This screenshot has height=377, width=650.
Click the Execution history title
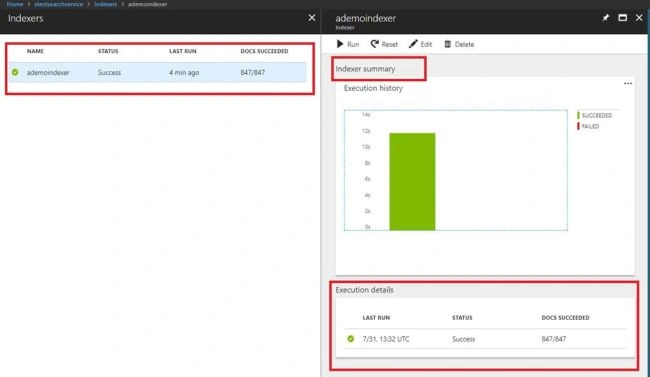[x=373, y=88]
